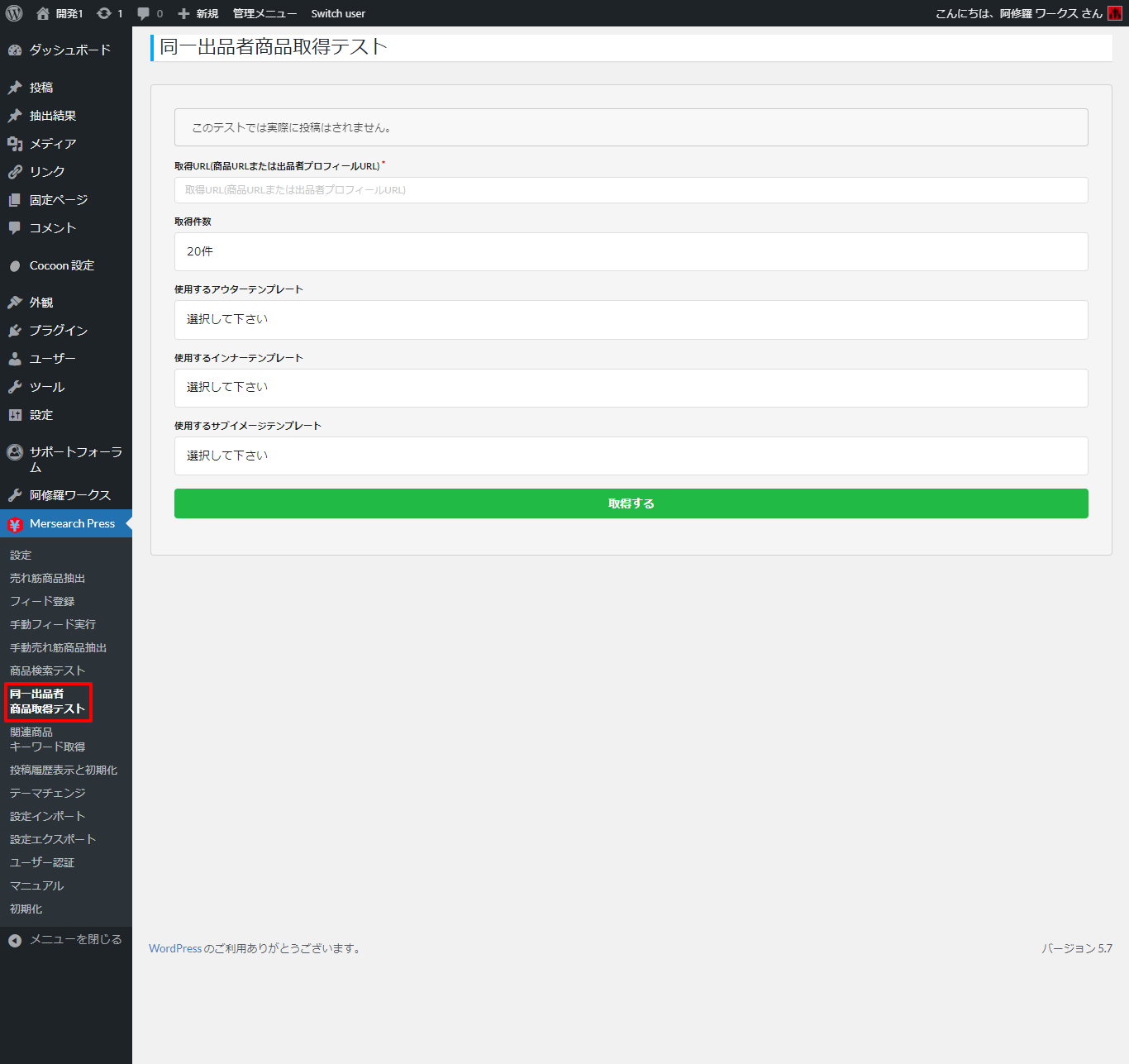Click the user avatar in top right
Screen dimensions: 1129x1064
click(1115, 13)
